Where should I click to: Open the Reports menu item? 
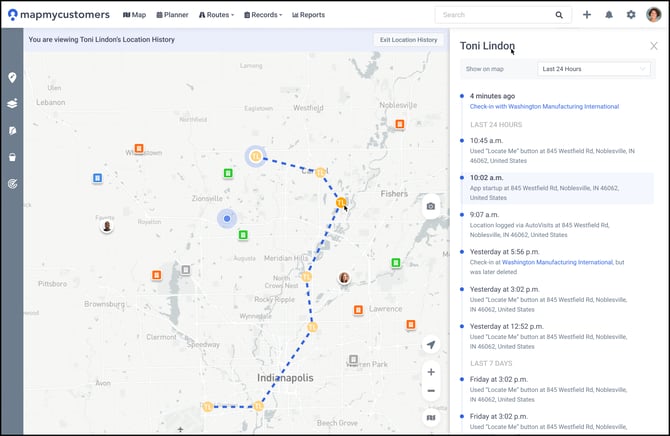[x=308, y=15]
